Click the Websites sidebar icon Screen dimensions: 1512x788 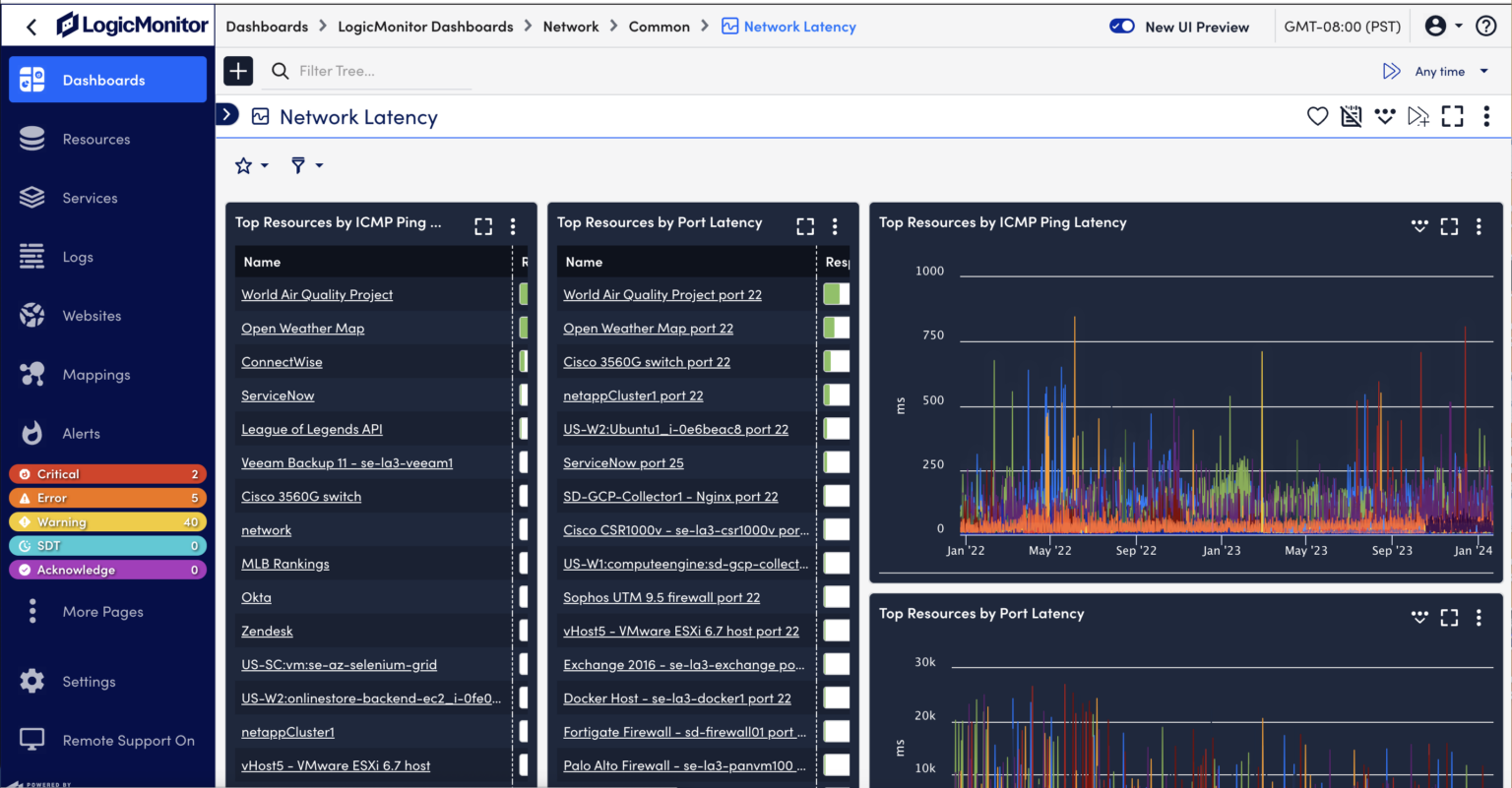[33, 315]
